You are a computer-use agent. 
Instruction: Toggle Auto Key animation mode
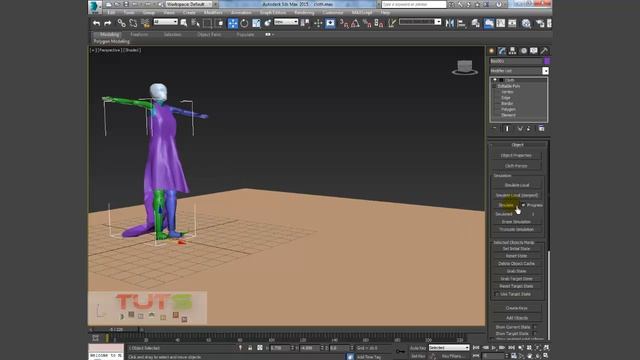pos(417,348)
